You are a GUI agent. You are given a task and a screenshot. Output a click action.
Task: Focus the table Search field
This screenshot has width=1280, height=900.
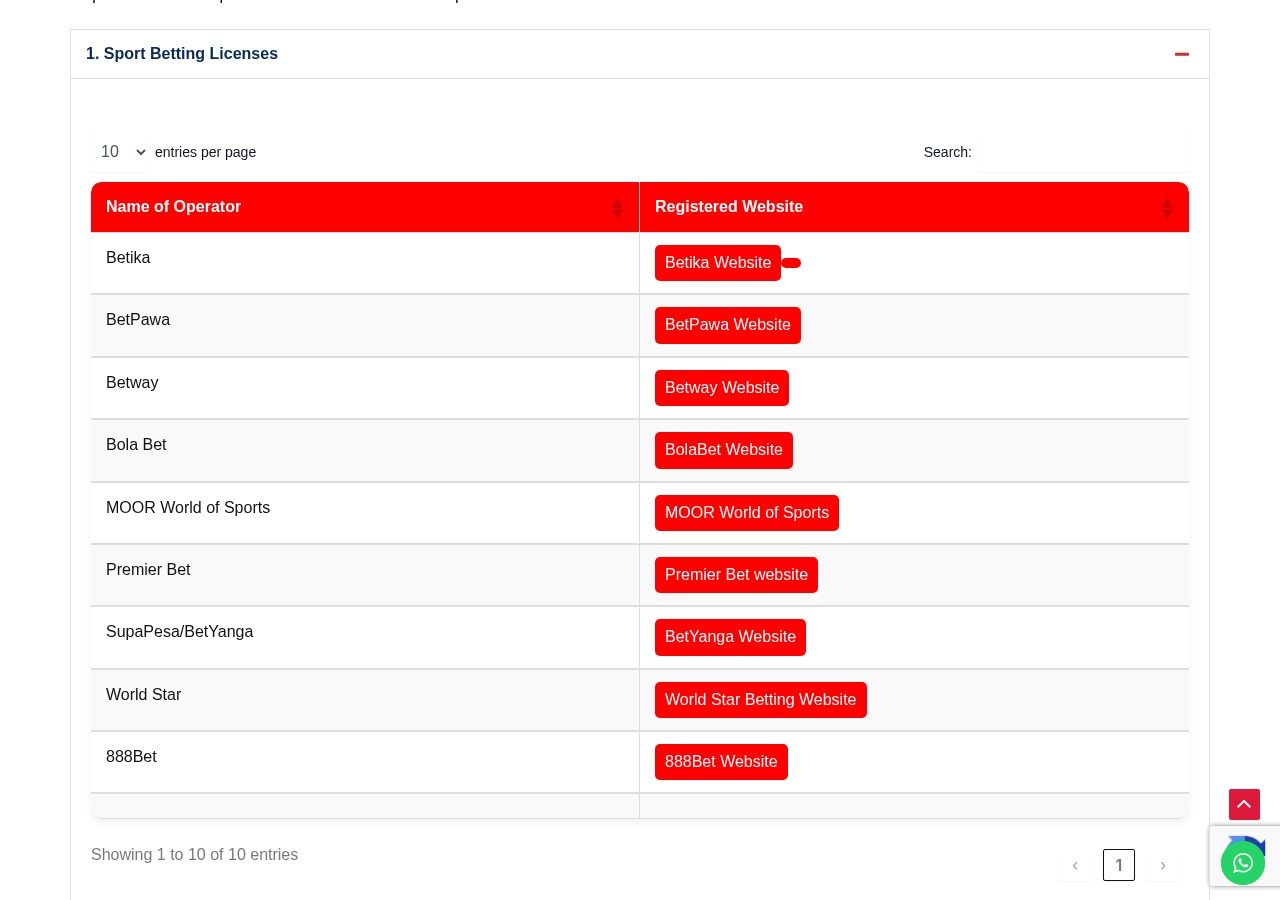(1082, 152)
